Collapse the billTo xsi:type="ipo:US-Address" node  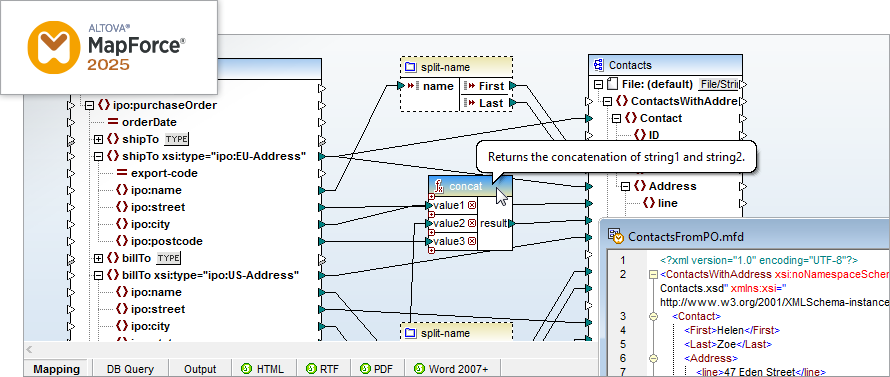click(x=98, y=275)
